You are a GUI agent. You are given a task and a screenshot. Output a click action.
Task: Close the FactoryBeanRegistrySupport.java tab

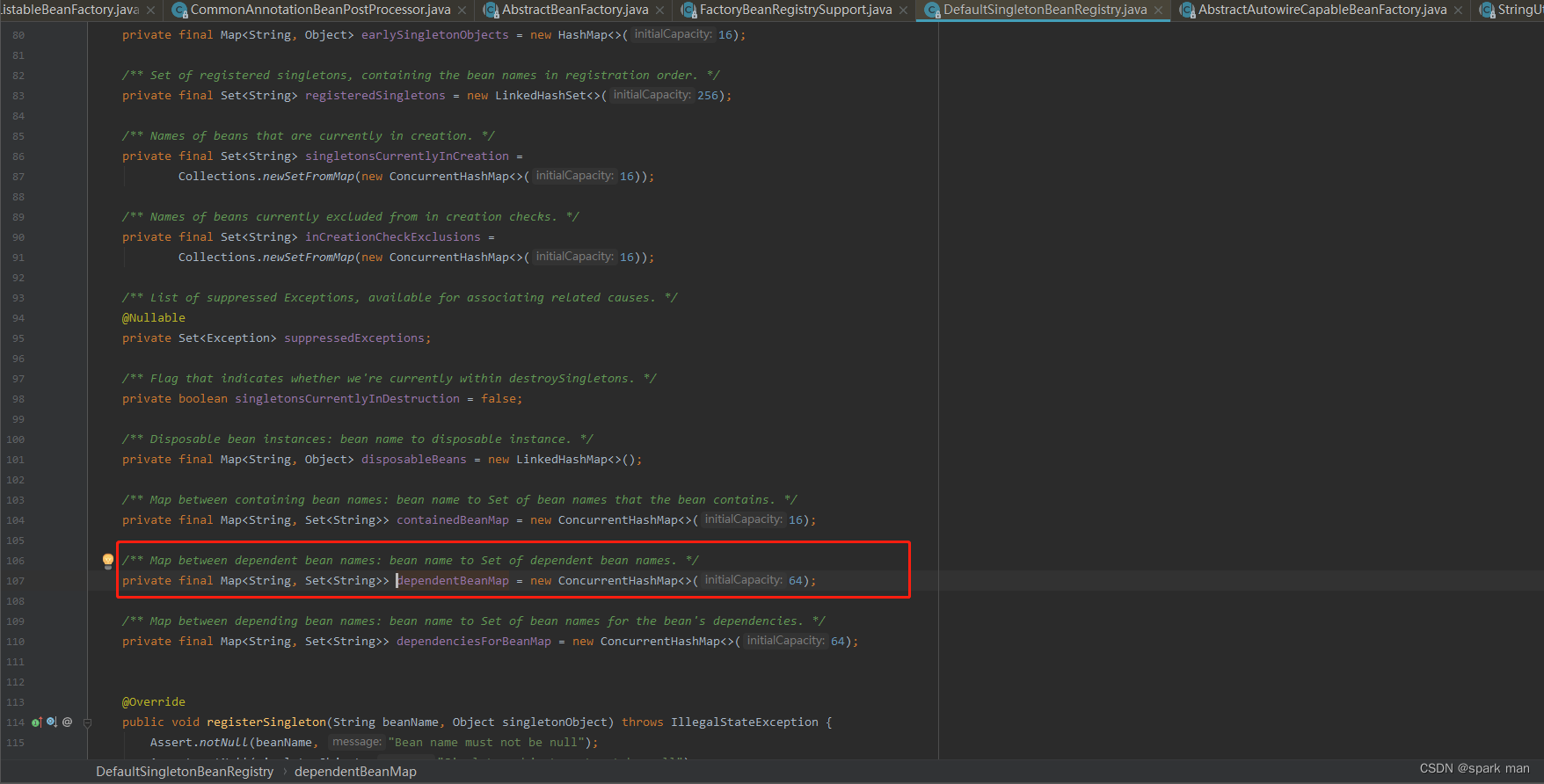click(903, 11)
